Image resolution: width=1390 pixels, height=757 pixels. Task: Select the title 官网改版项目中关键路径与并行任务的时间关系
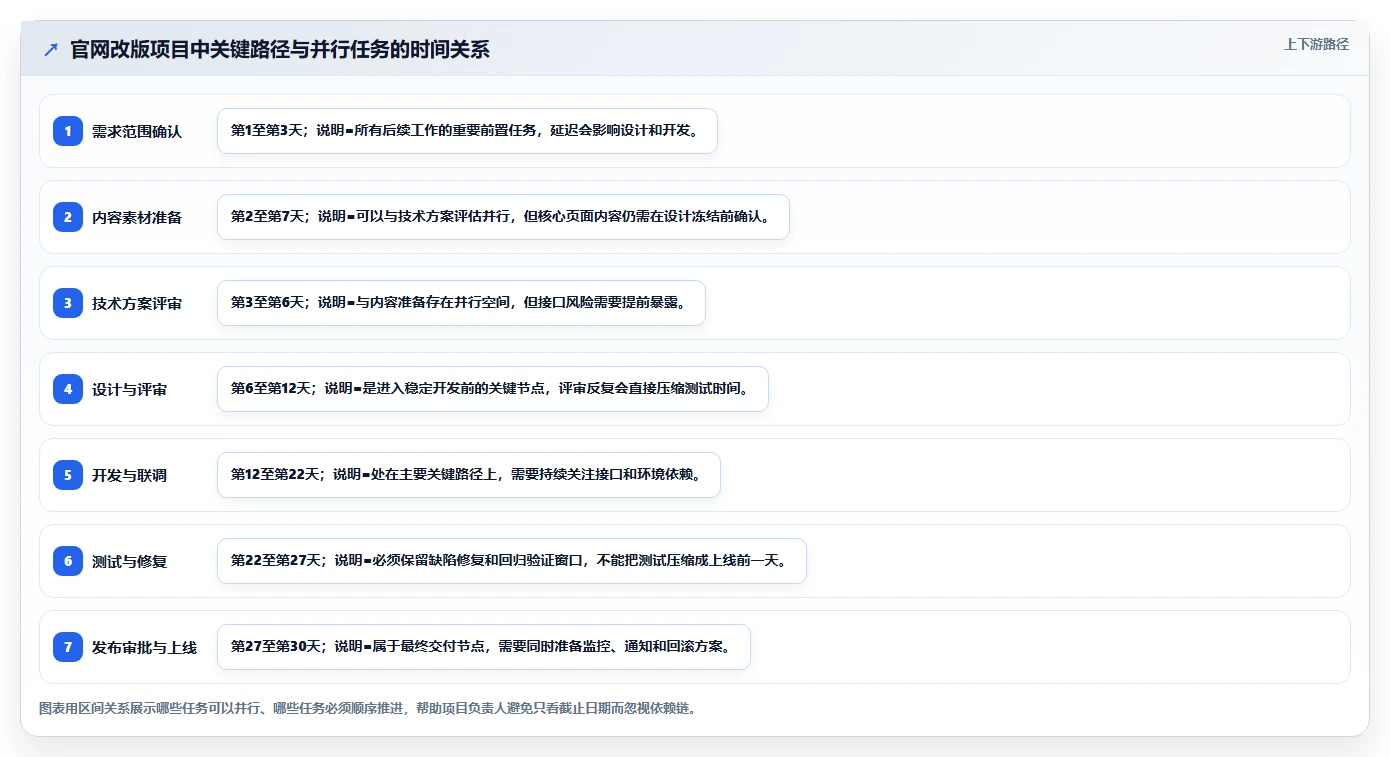[280, 50]
